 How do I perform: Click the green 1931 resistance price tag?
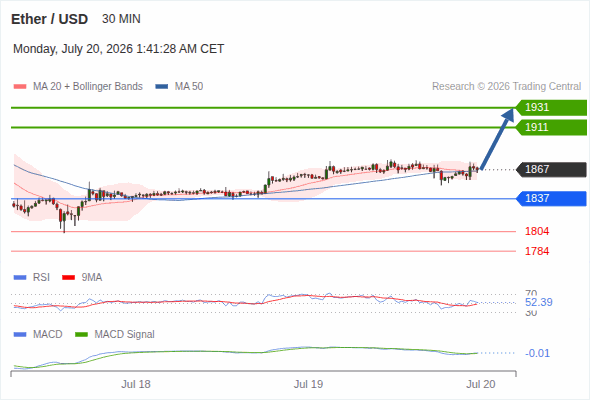551,108
